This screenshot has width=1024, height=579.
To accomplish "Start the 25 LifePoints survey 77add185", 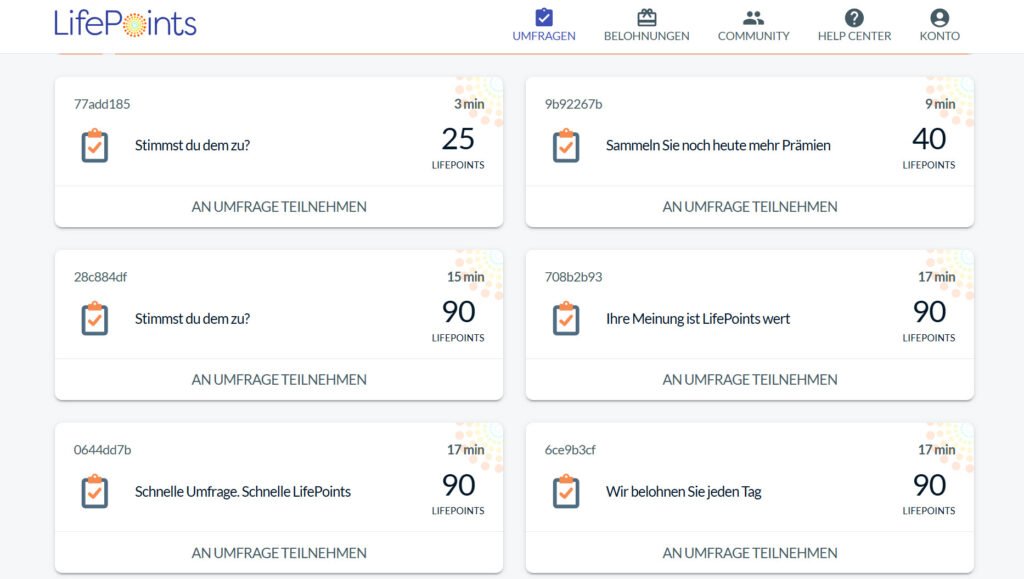I will (x=279, y=207).
